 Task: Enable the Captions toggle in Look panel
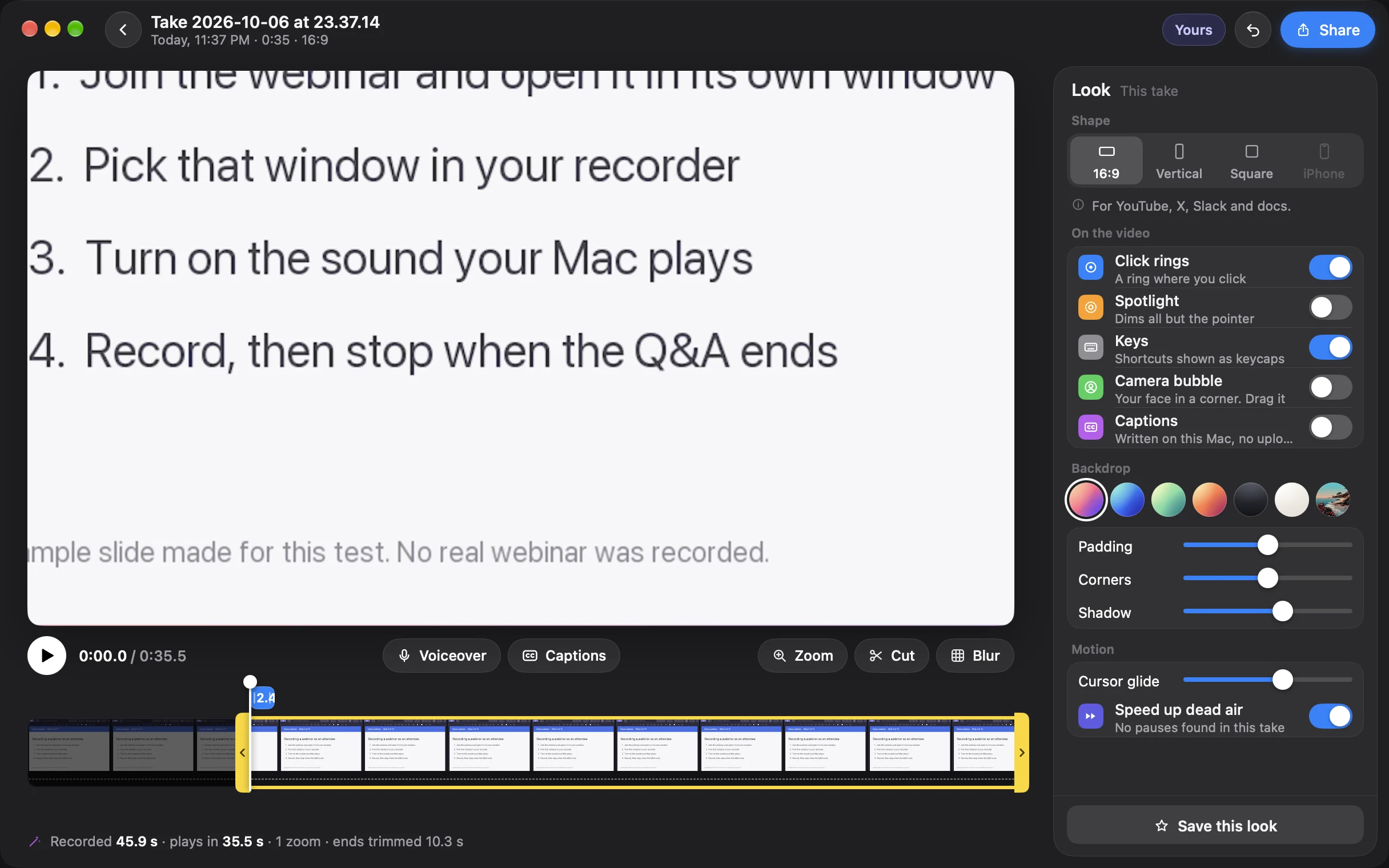[1330, 428]
